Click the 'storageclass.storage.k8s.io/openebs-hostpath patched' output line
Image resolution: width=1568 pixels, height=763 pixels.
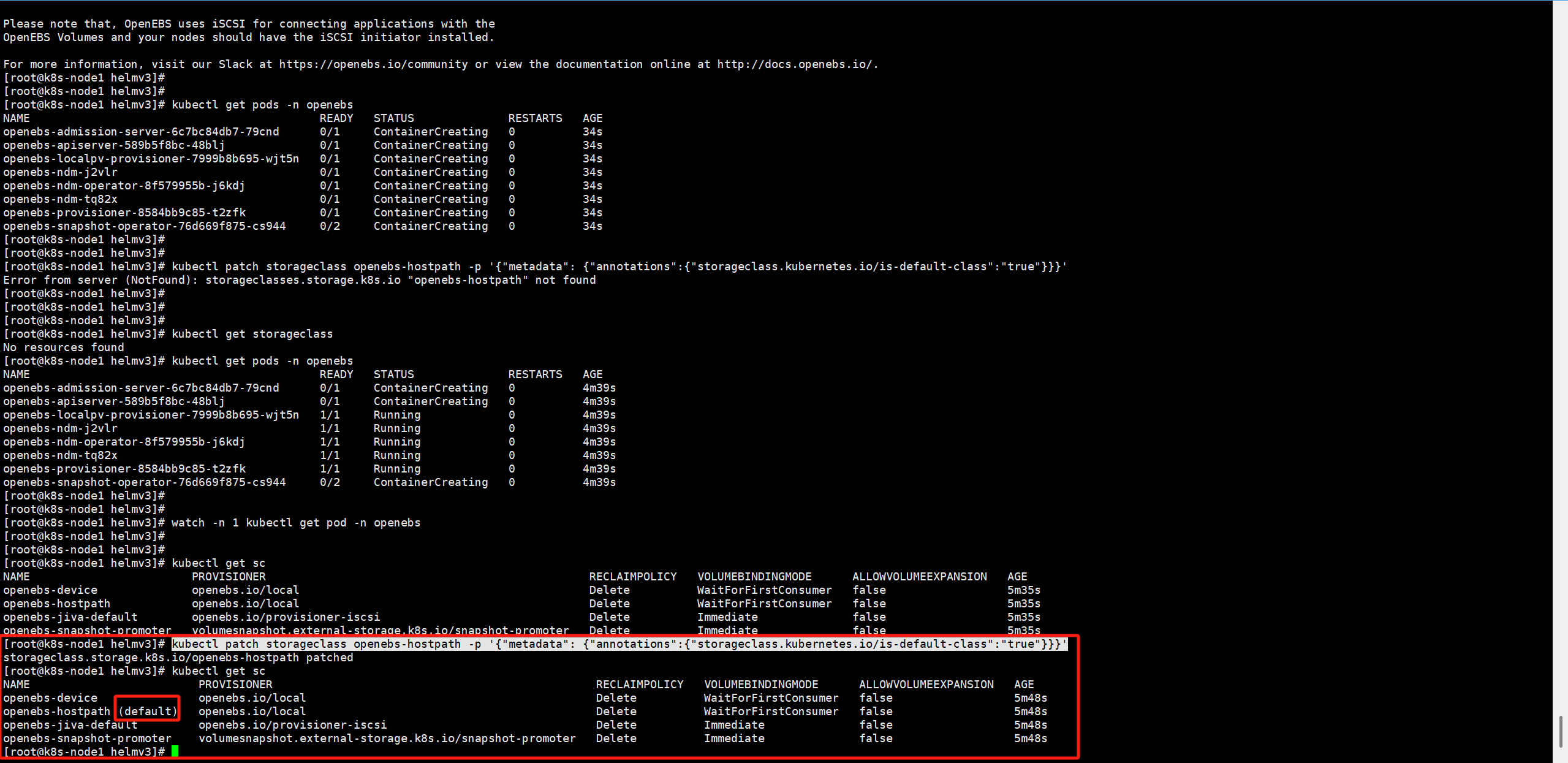(x=178, y=657)
